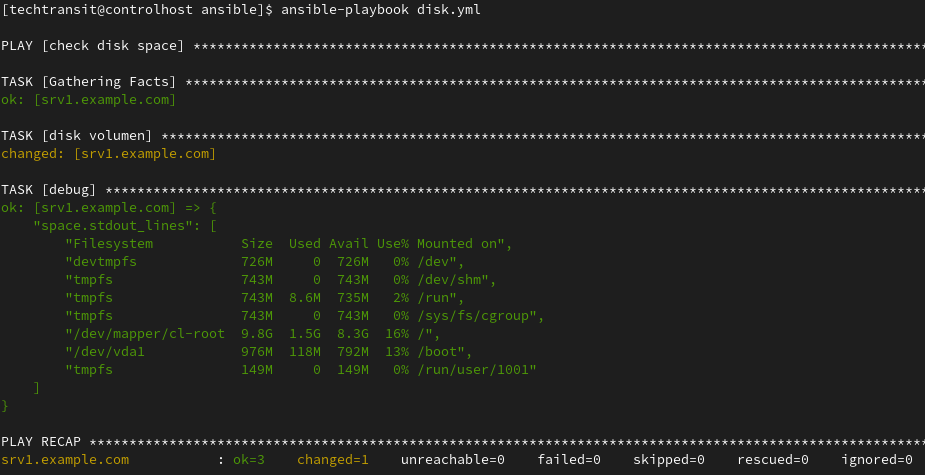The width and height of the screenshot is (925, 475).
Task: Click the /run/user/1001 mount point text
Action: (x=473, y=370)
